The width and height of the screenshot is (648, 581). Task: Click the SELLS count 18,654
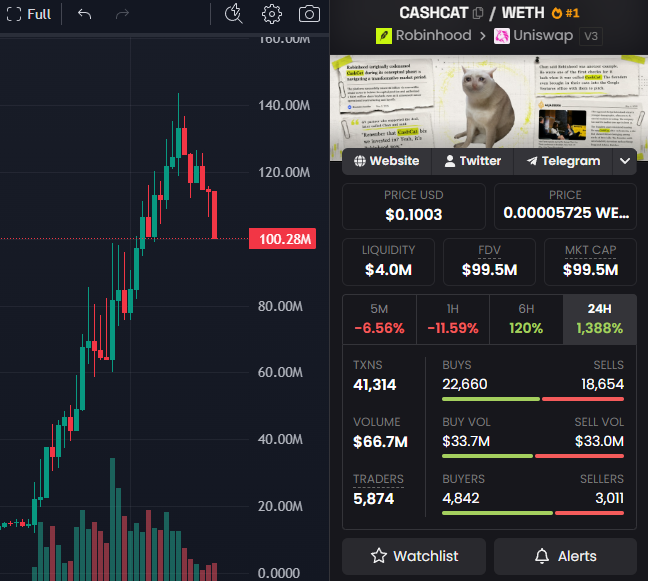point(603,384)
